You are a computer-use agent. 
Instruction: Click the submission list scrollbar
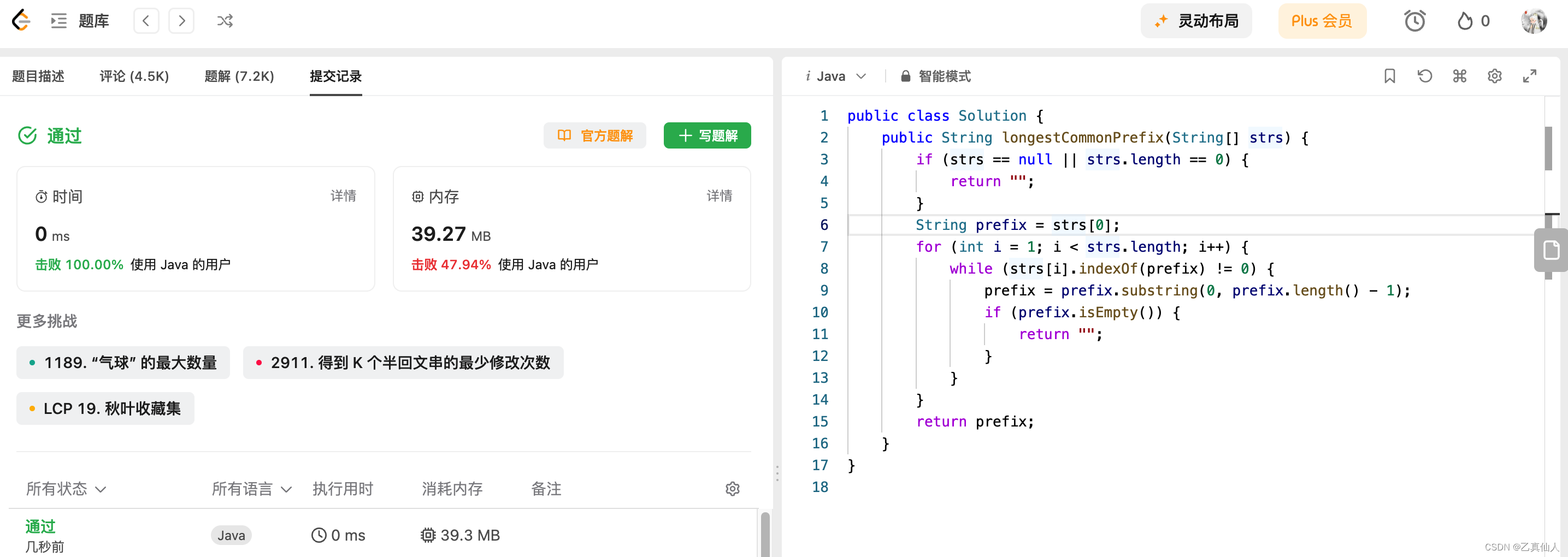765,534
